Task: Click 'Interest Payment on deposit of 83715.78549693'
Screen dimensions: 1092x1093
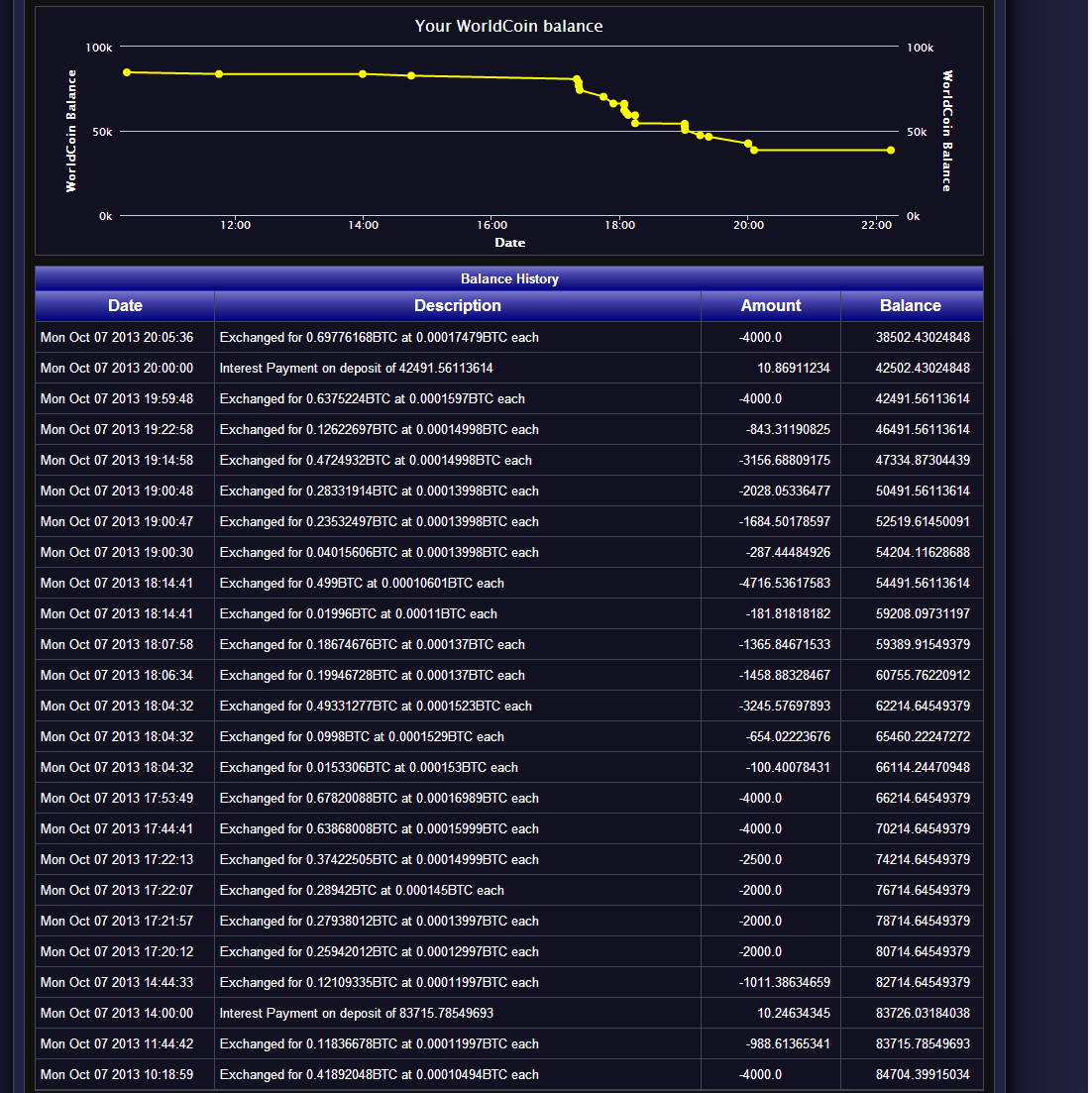Action: (356, 1012)
